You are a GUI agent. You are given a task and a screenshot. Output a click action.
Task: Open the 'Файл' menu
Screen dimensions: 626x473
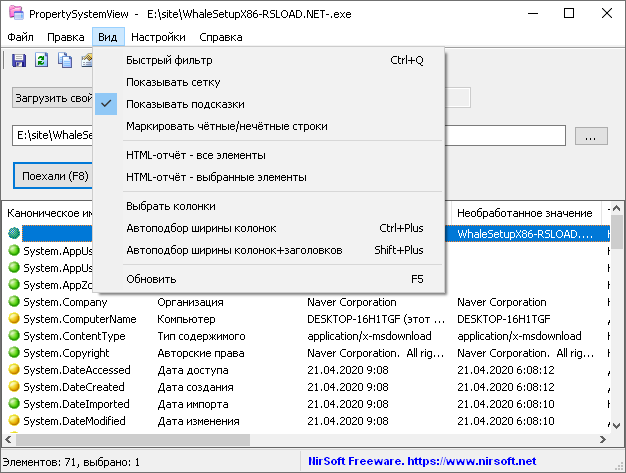(x=21, y=37)
